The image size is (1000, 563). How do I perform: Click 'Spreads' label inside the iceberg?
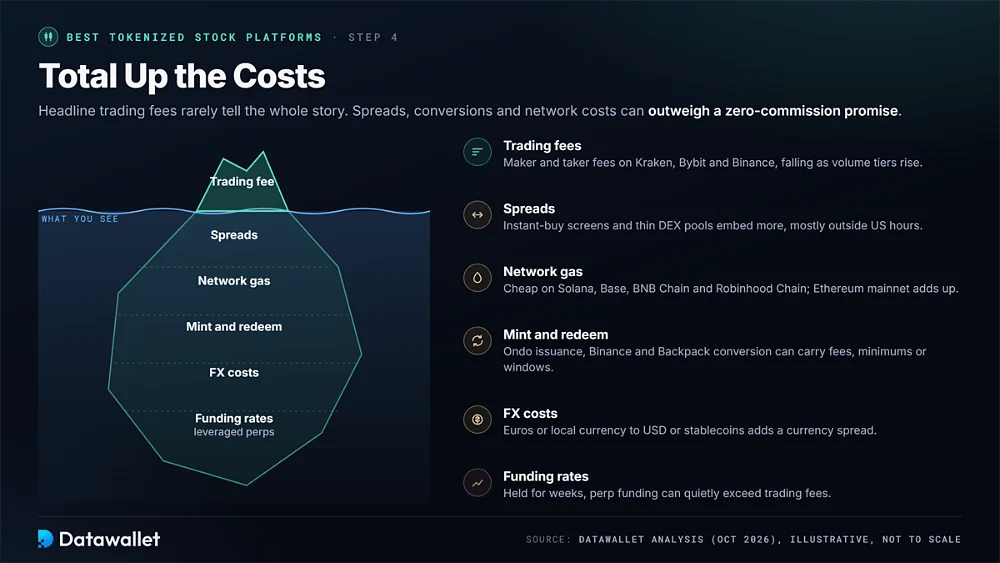[x=234, y=235]
